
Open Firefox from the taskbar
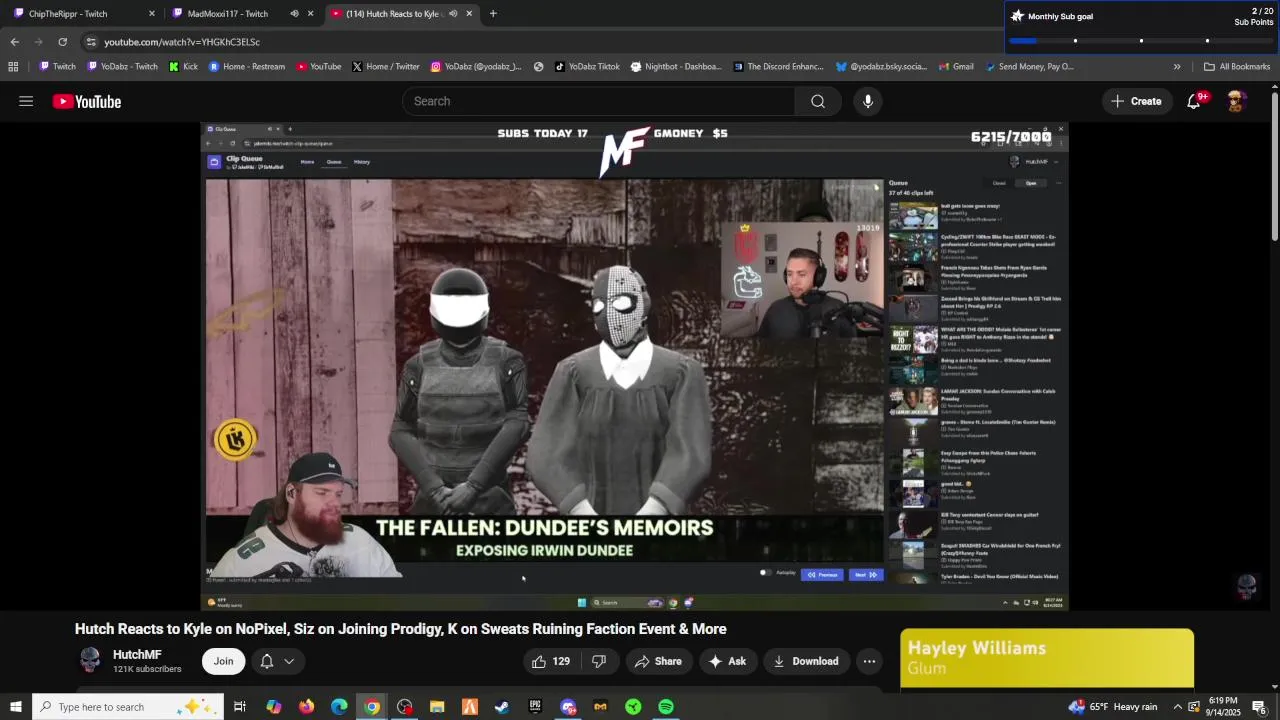pos(306,707)
